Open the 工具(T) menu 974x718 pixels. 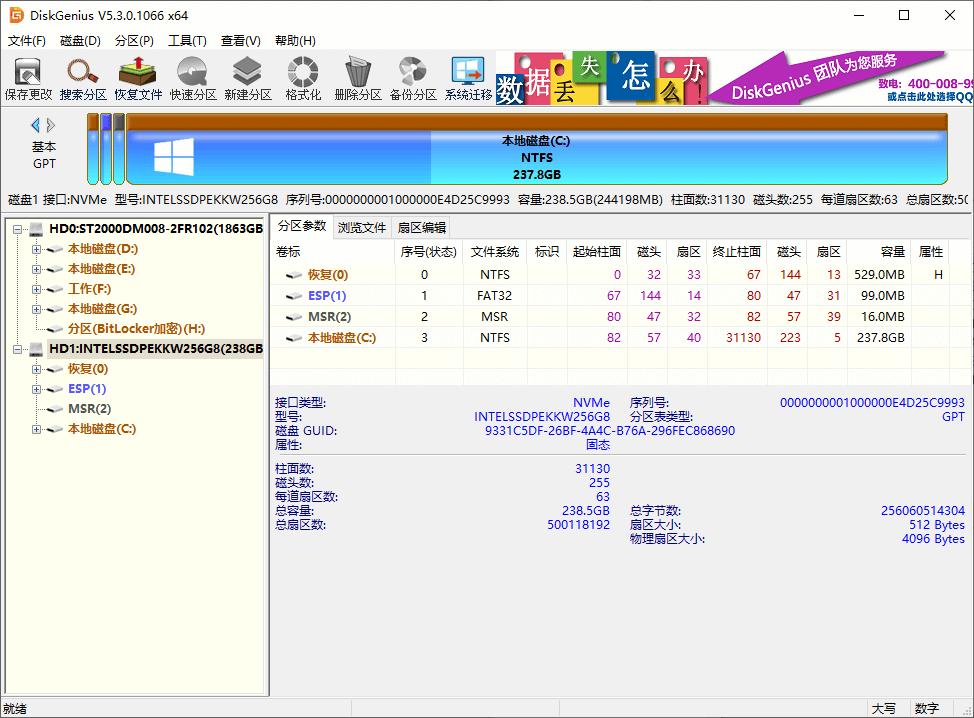[187, 41]
